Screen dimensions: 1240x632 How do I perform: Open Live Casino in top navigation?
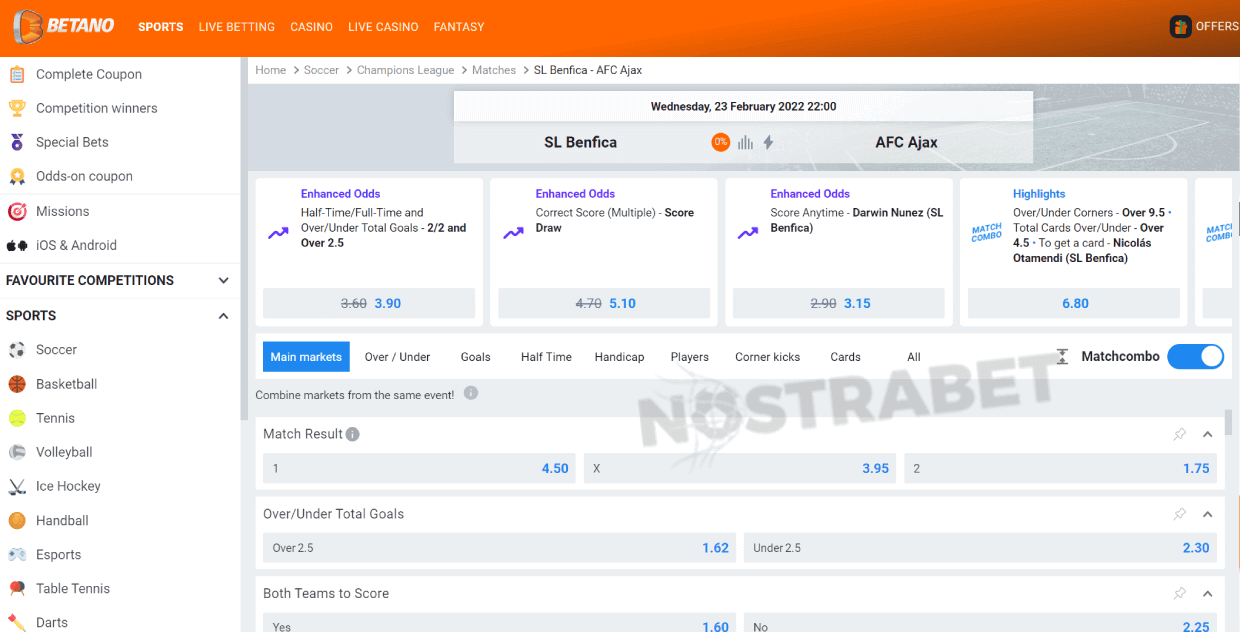[383, 27]
